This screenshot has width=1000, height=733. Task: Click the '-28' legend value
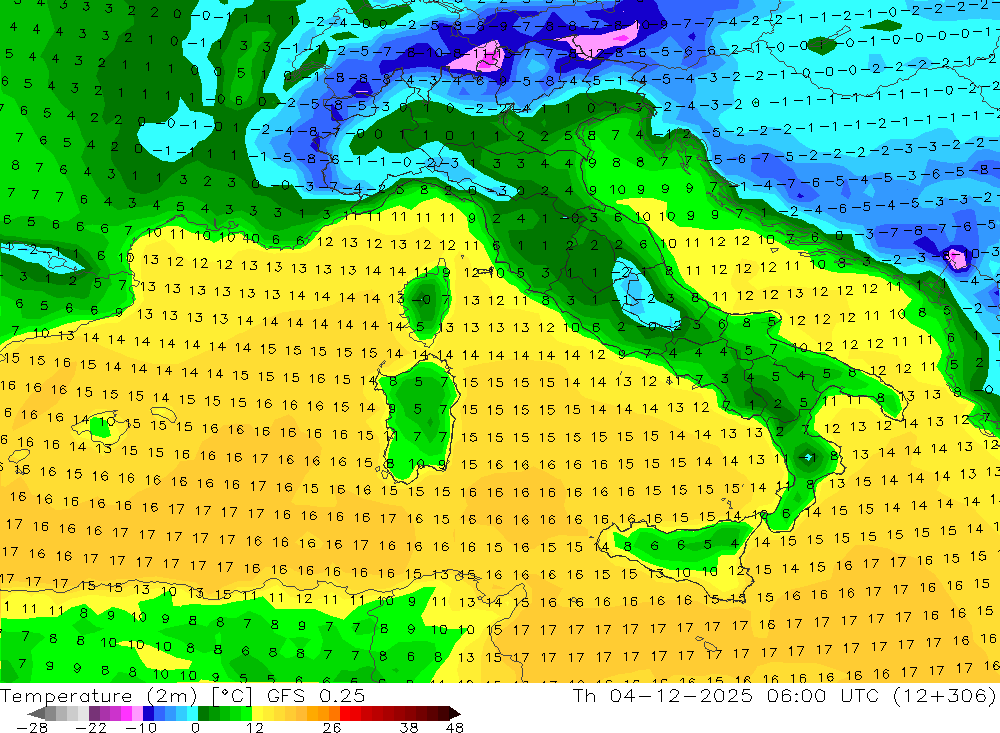point(31,727)
